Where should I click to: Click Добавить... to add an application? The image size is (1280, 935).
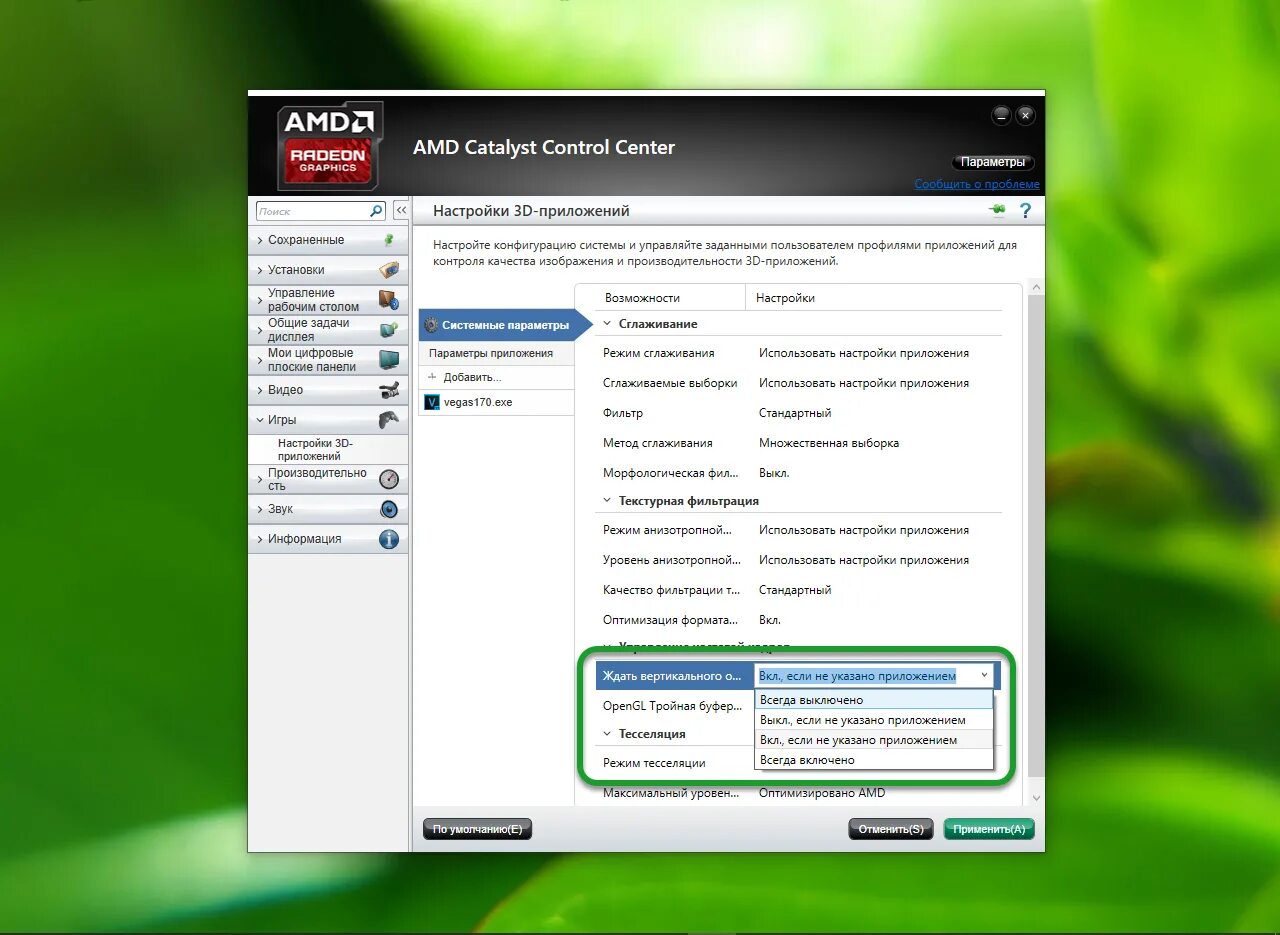click(x=472, y=377)
